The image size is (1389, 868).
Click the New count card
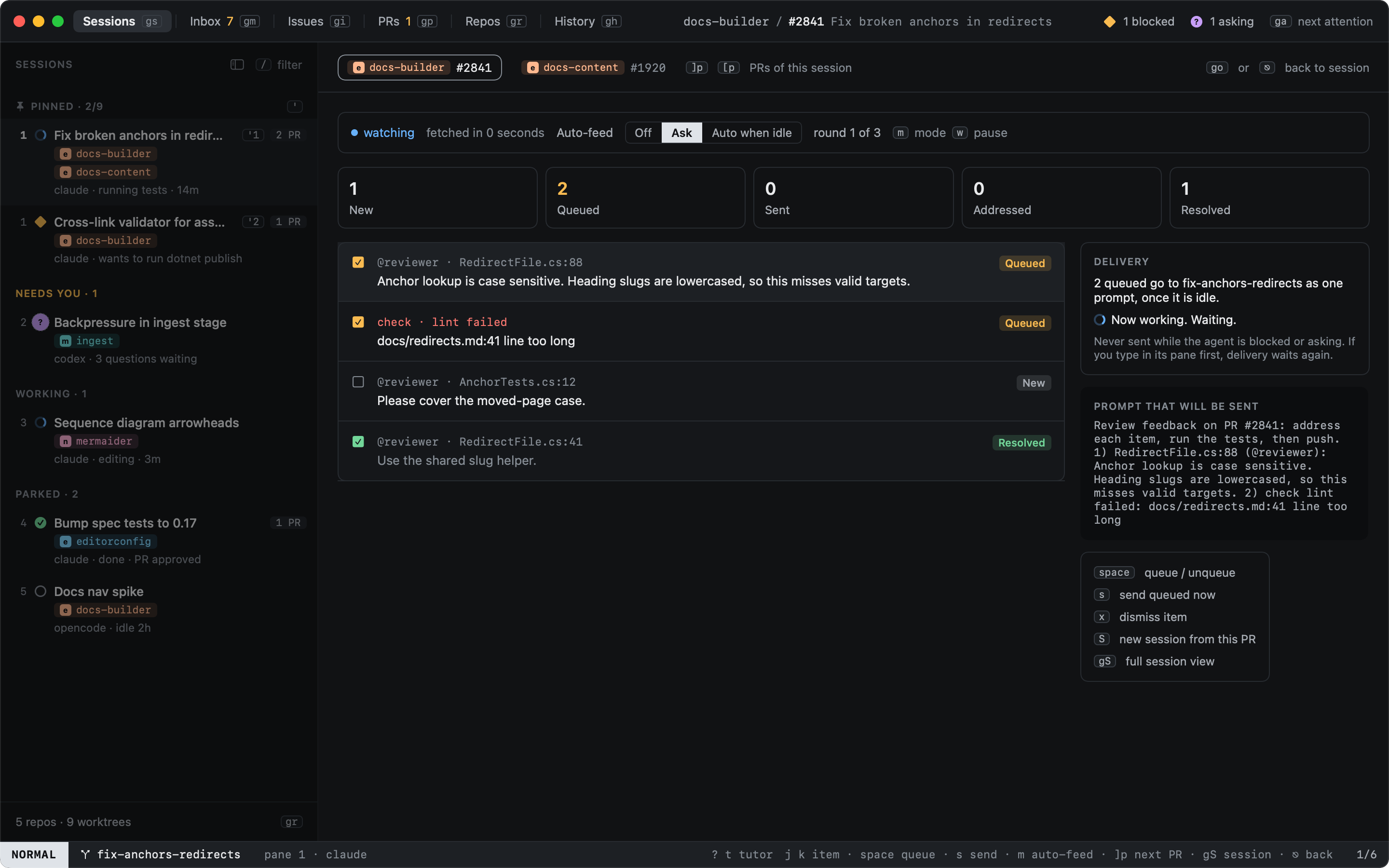pyautogui.click(x=437, y=198)
